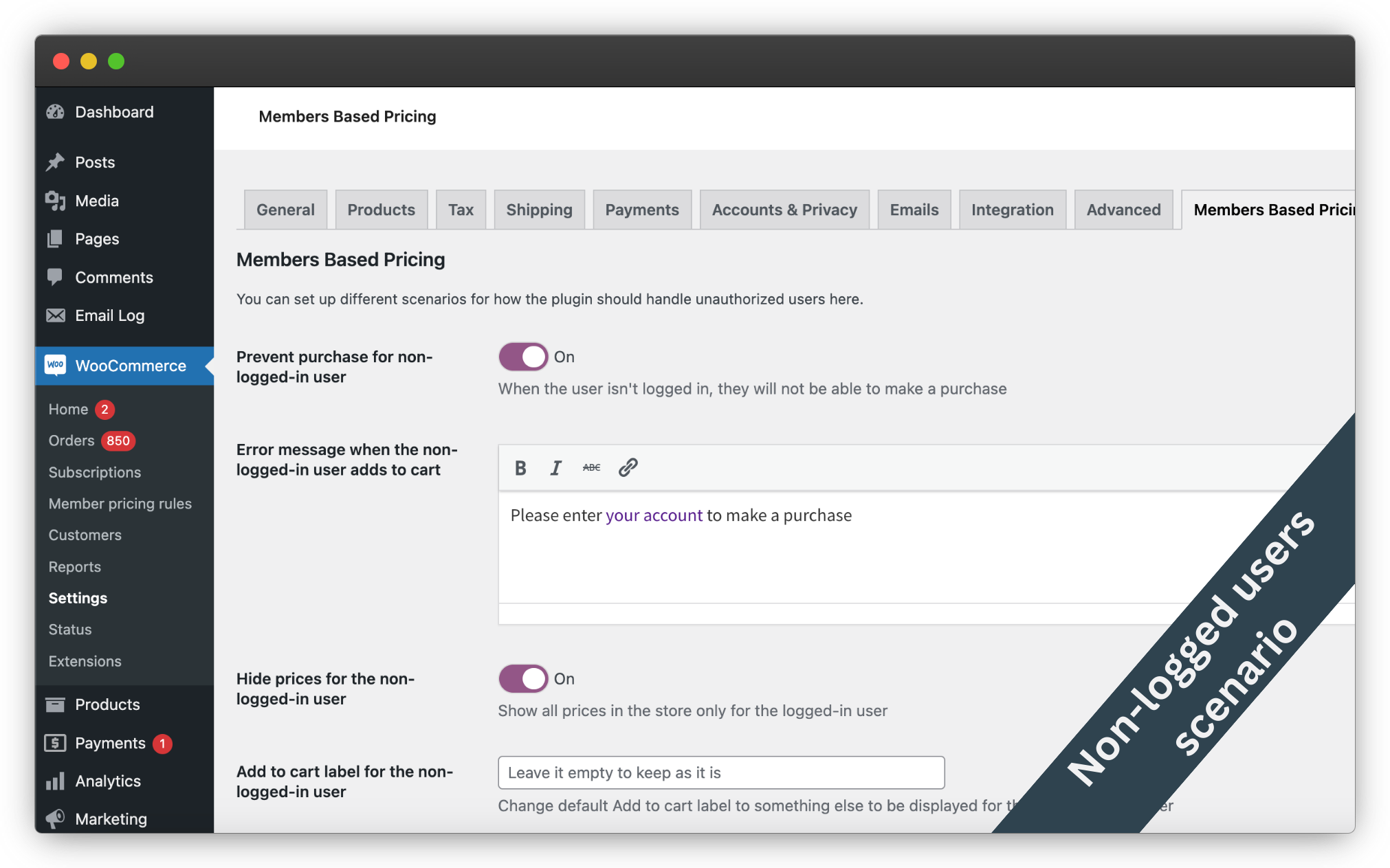Open the Marketing sidebar menu
The image size is (1390, 868).
click(x=111, y=819)
